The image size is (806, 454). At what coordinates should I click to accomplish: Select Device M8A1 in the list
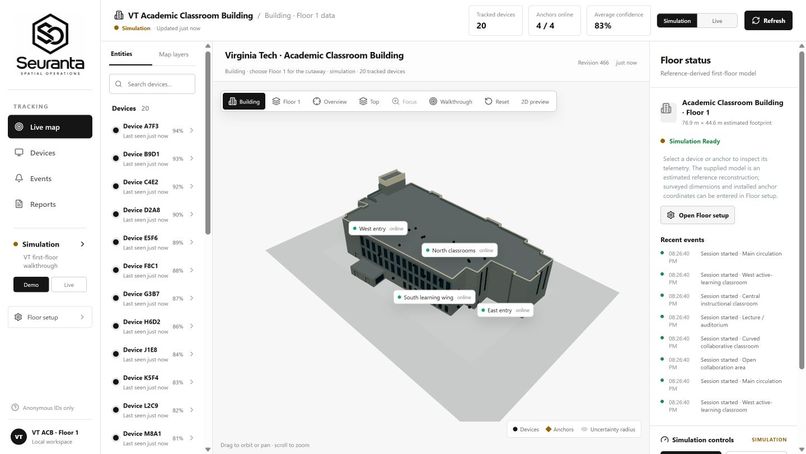[x=153, y=438]
